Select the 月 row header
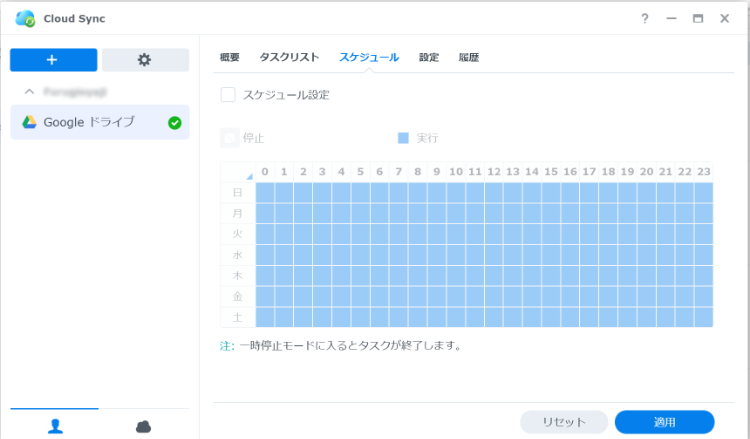Viewport: 750px width, 439px height. click(238, 213)
